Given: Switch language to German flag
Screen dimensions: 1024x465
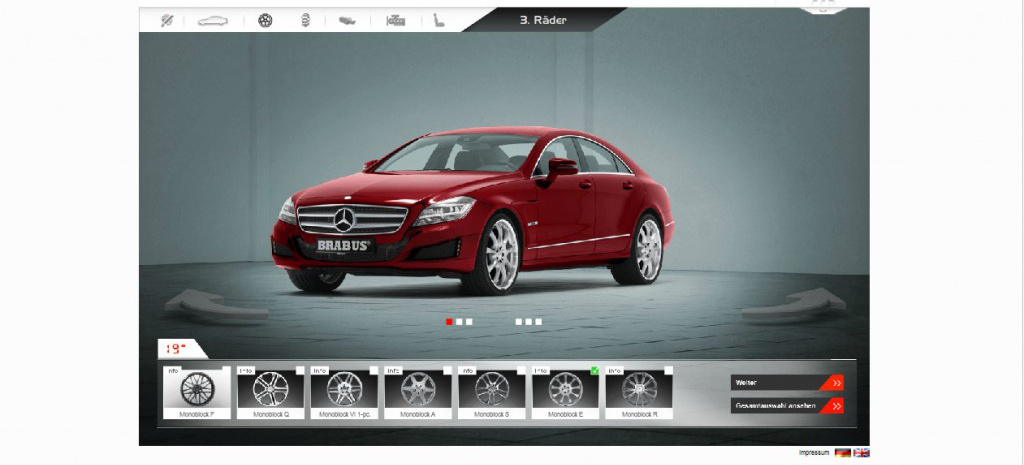Looking at the screenshot, I should (x=842, y=453).
